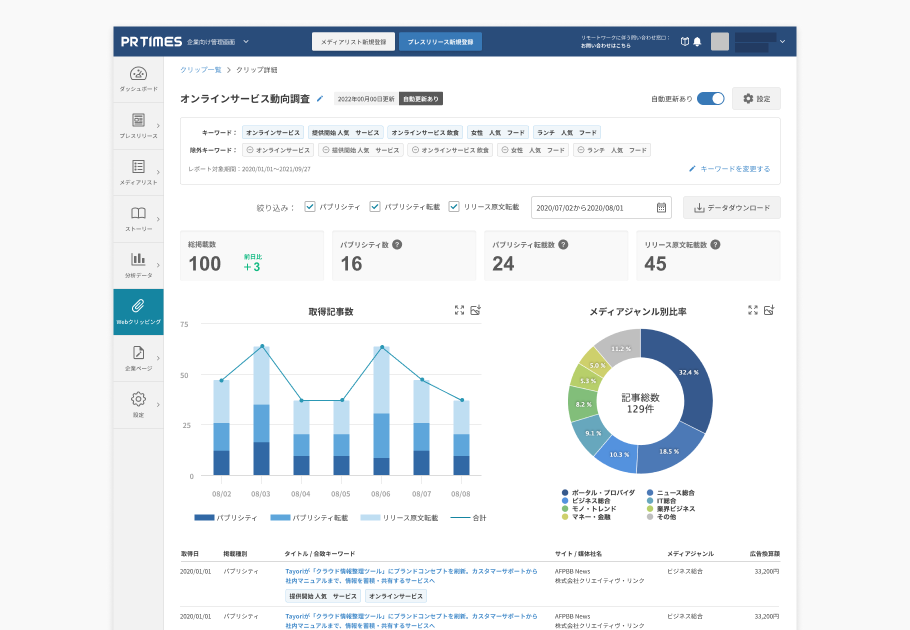Click the date range input field
The height and width of the screenshot is (630, 910).
pyautogui.click(x=601, y=208)
